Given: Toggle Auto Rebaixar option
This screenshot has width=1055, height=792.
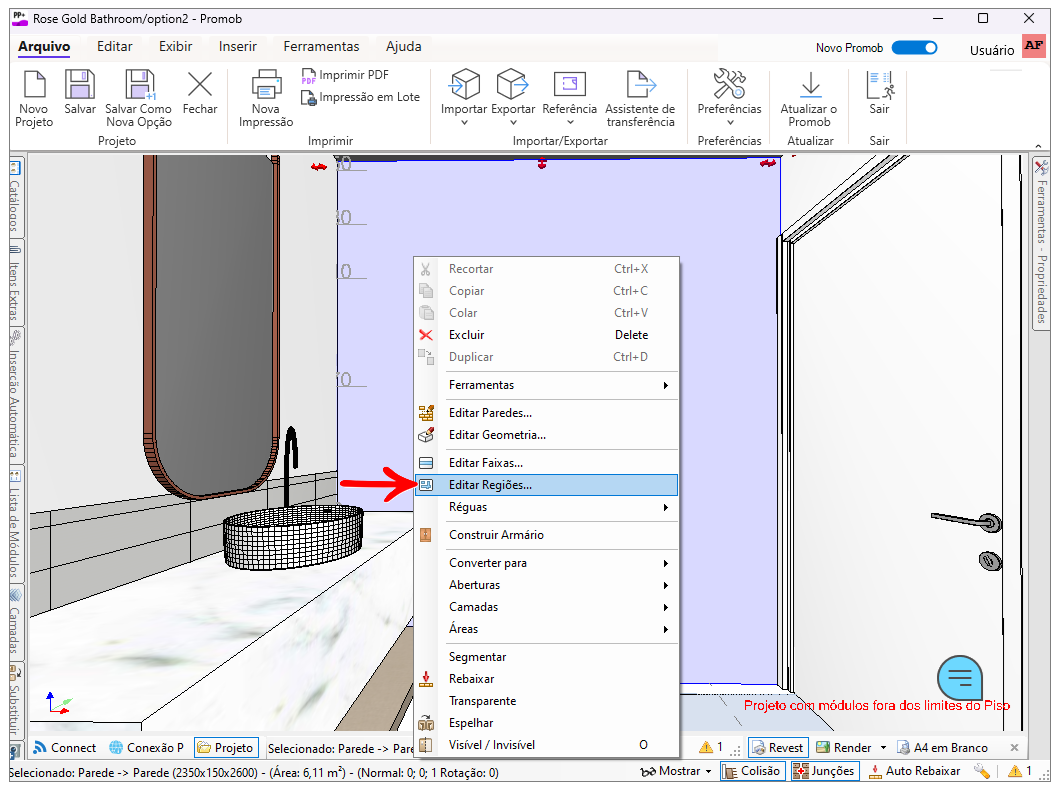Looking at the screenshot, I should pos(914,771).
